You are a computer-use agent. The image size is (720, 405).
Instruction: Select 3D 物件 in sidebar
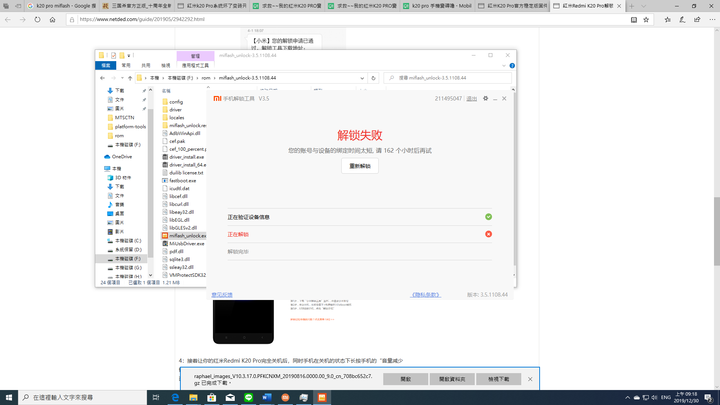click(119, 178)
